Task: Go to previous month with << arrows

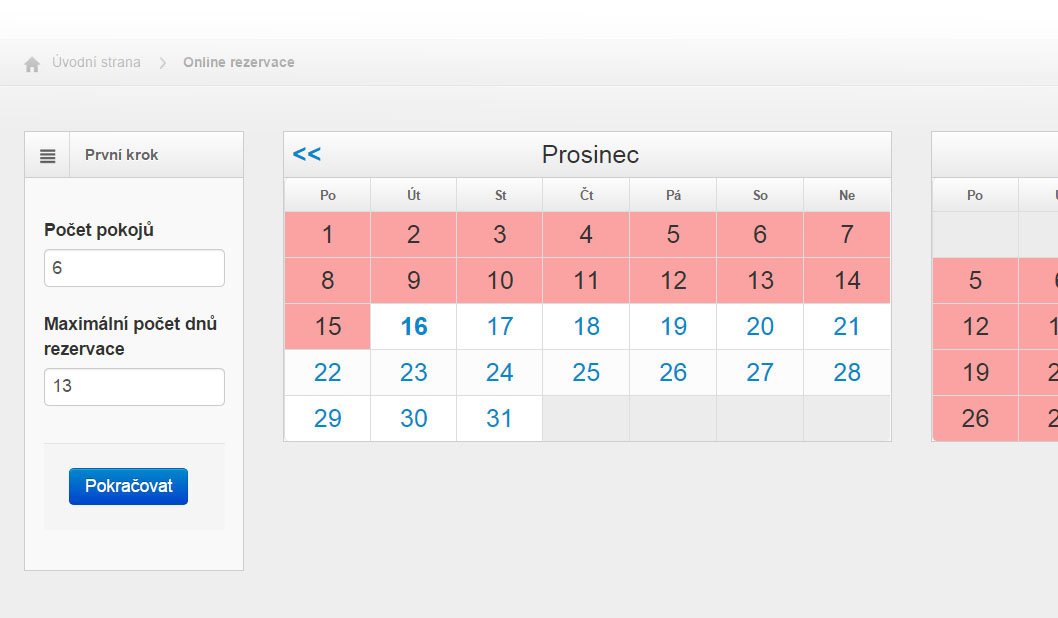Action: click(x=307, y=154)
